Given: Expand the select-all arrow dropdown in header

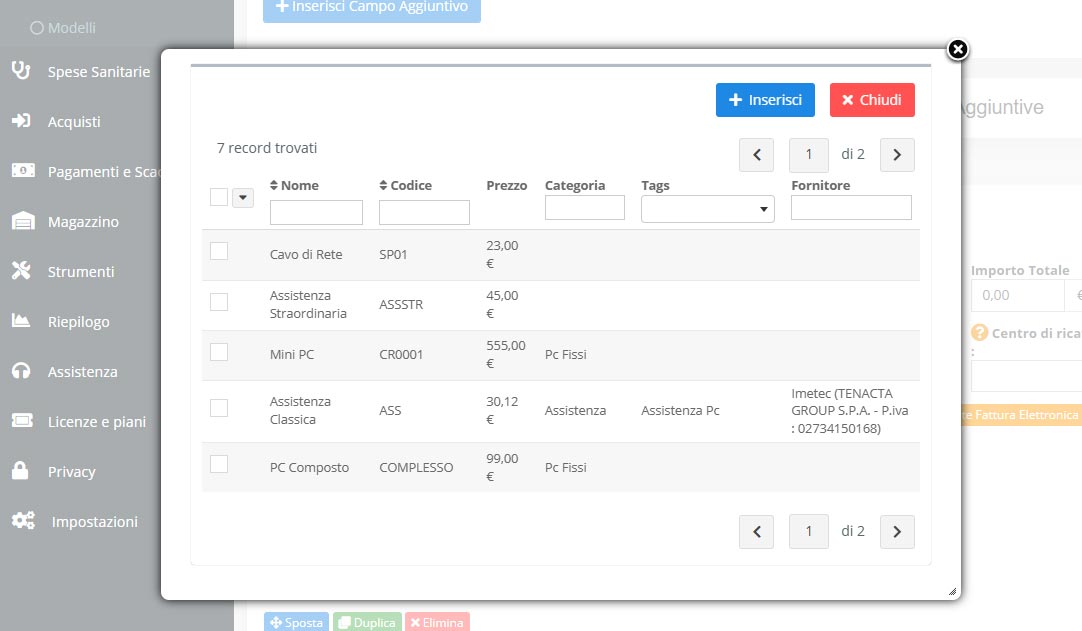Looking at the screenshot, I should 242,198.
